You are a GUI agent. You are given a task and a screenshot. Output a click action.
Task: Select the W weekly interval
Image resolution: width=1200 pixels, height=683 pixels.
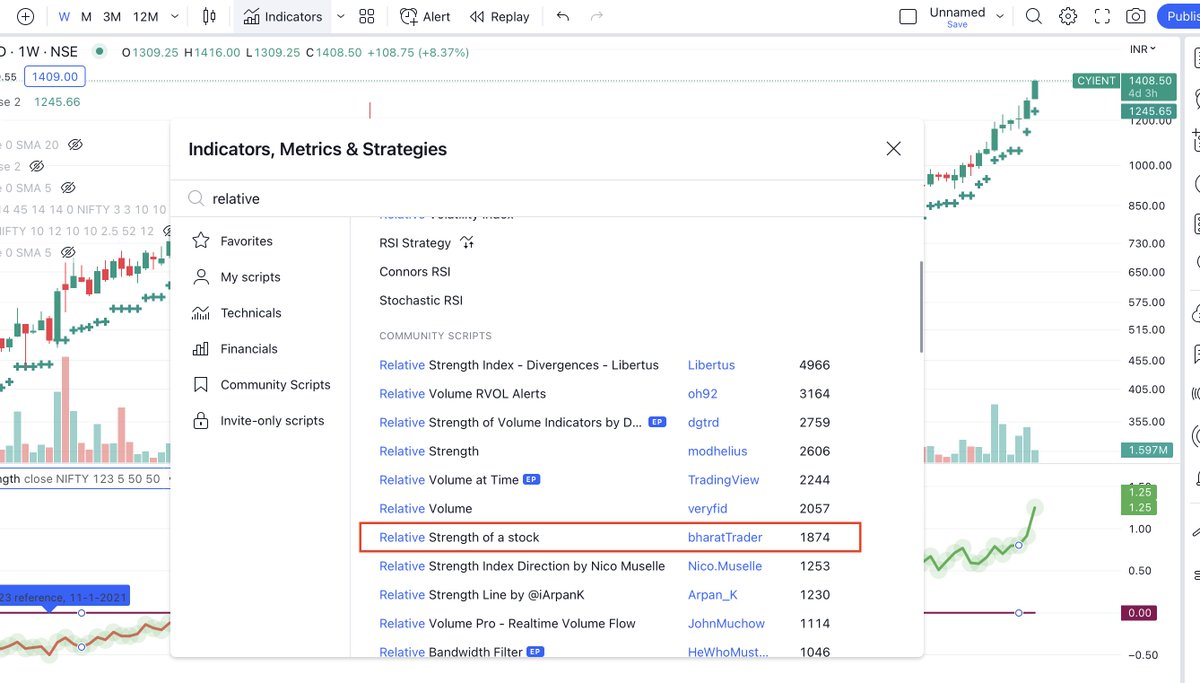point(64,17)
